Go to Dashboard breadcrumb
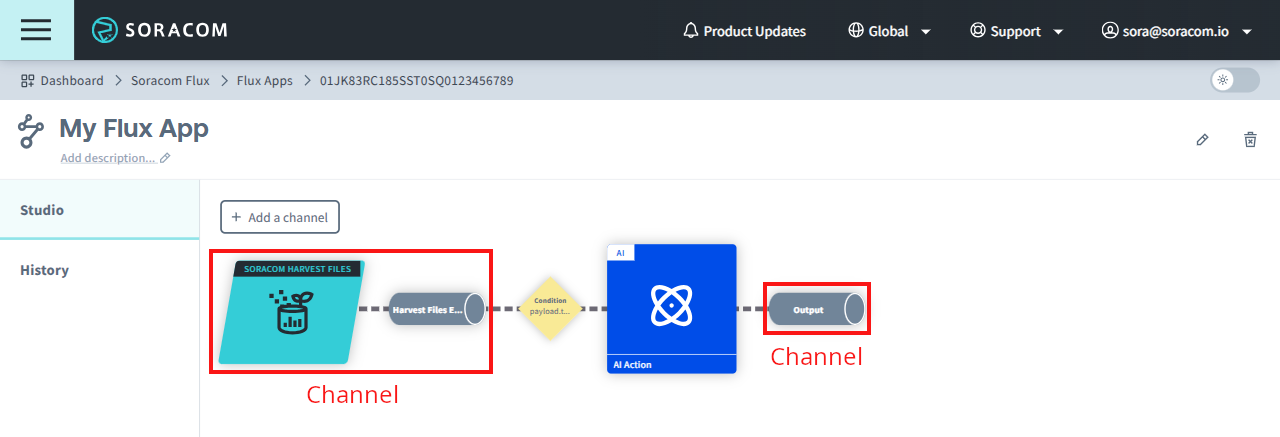 pyautogui.click(x=72, y=80)
